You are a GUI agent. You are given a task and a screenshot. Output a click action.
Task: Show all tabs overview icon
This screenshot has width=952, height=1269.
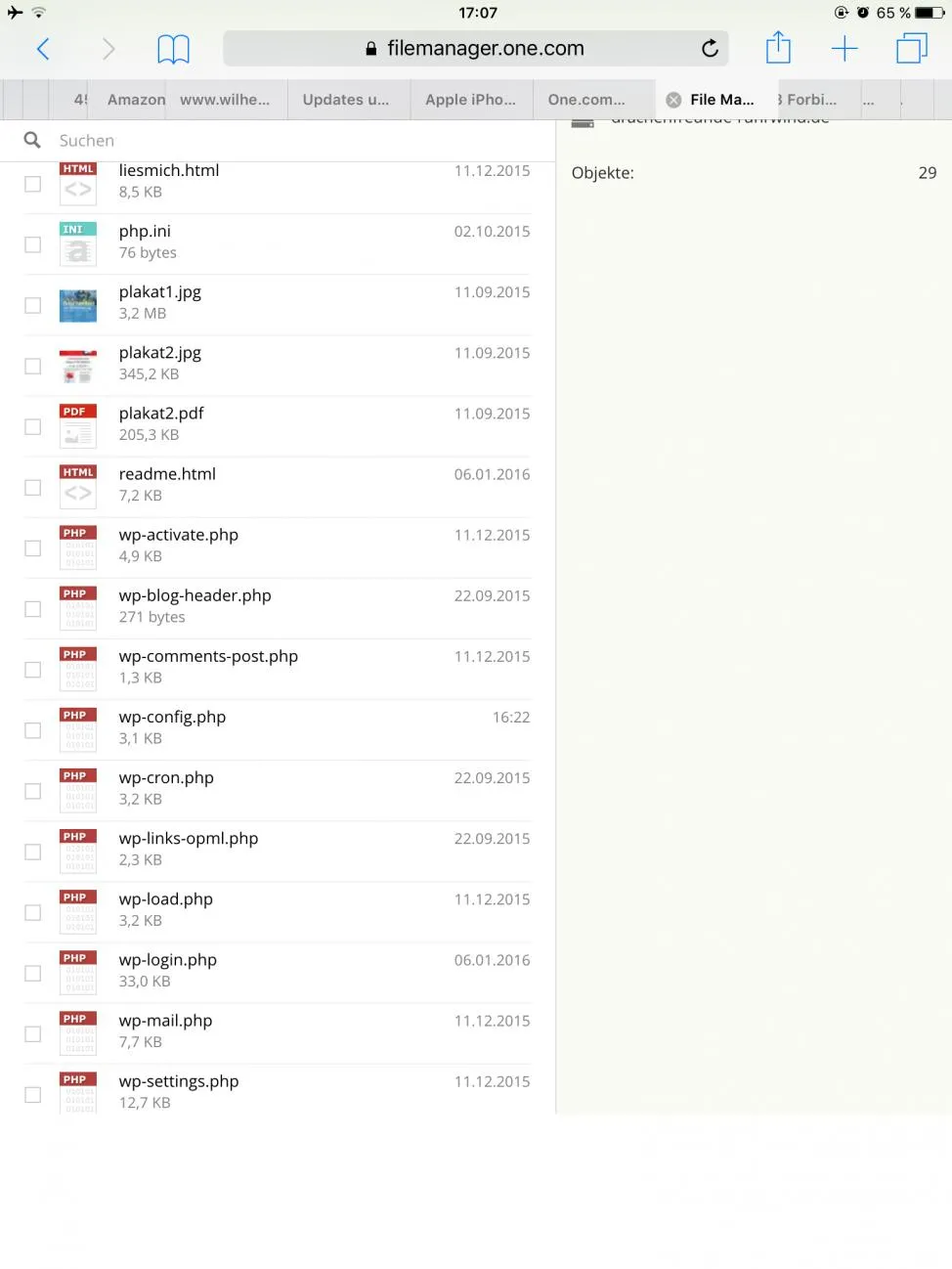coord(911,48)
